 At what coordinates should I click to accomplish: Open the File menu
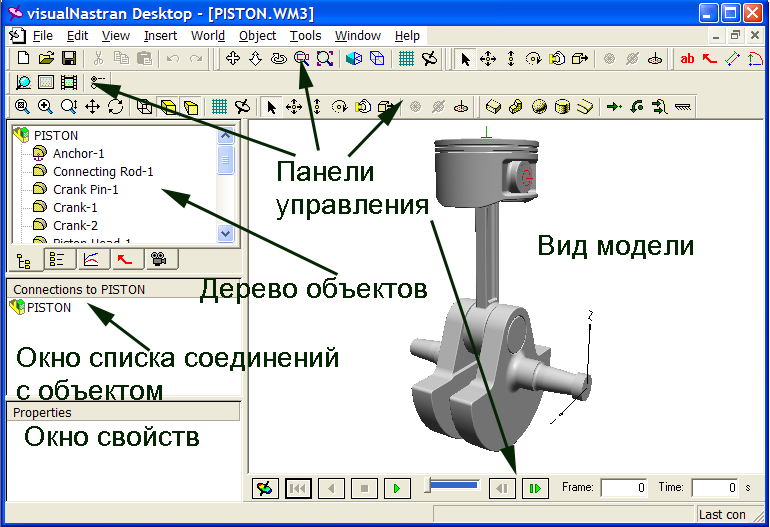pyautogui.click(x=43, y=36)
